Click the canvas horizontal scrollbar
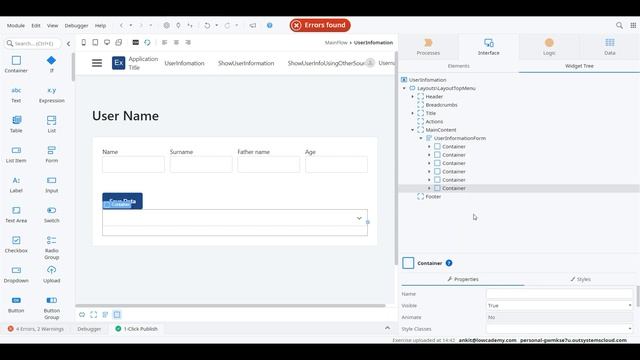The image size is (640, 360). coord(231,305)
